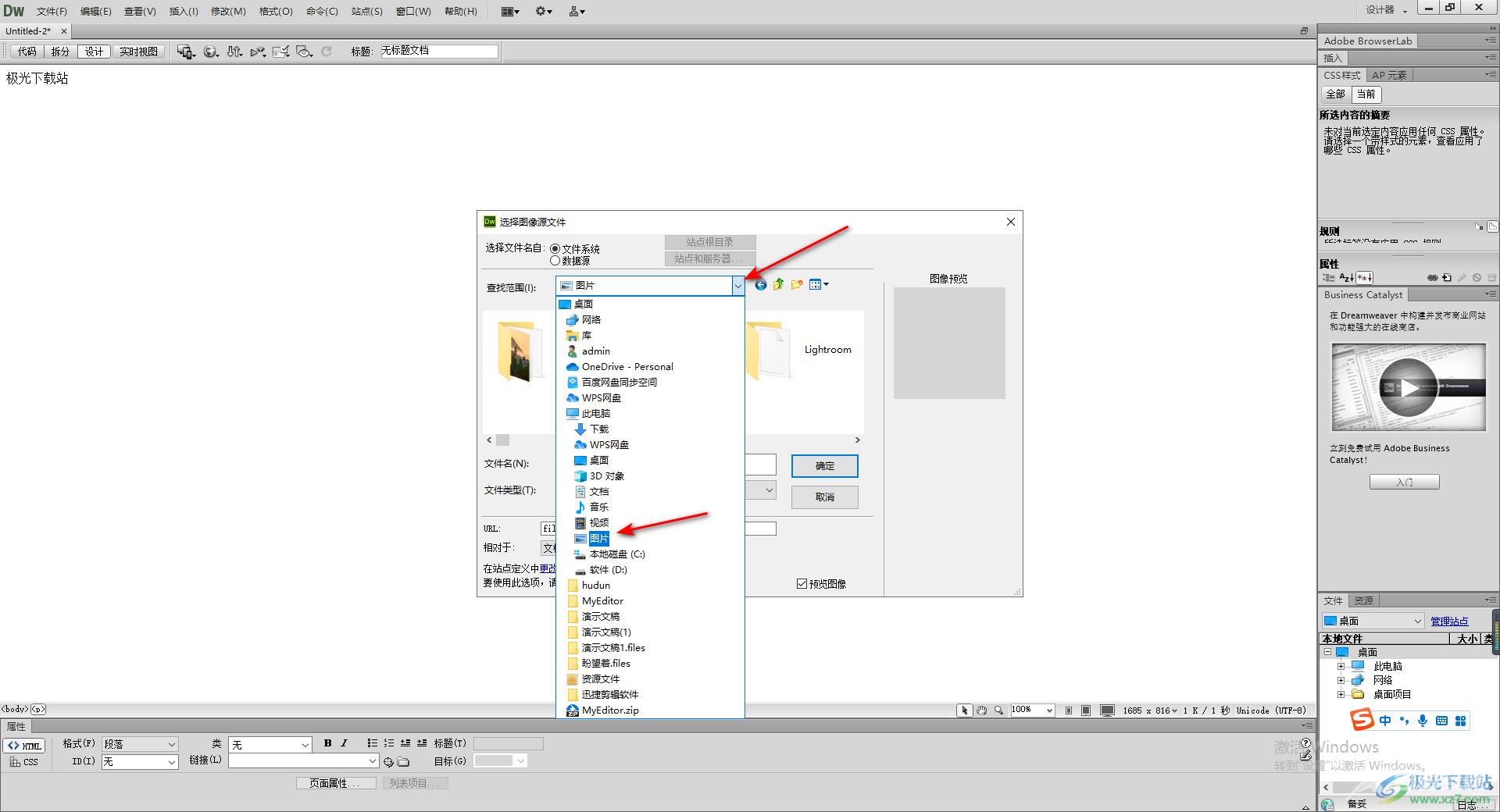
Task: Apply italic in properties panel
Action: point(344,743)
